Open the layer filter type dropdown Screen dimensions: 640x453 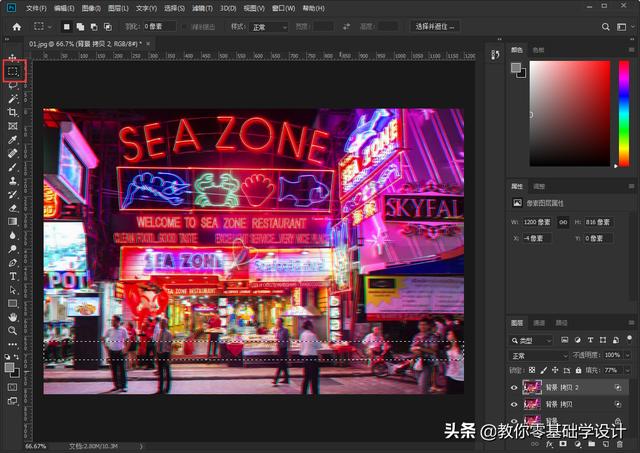[531, 340]
